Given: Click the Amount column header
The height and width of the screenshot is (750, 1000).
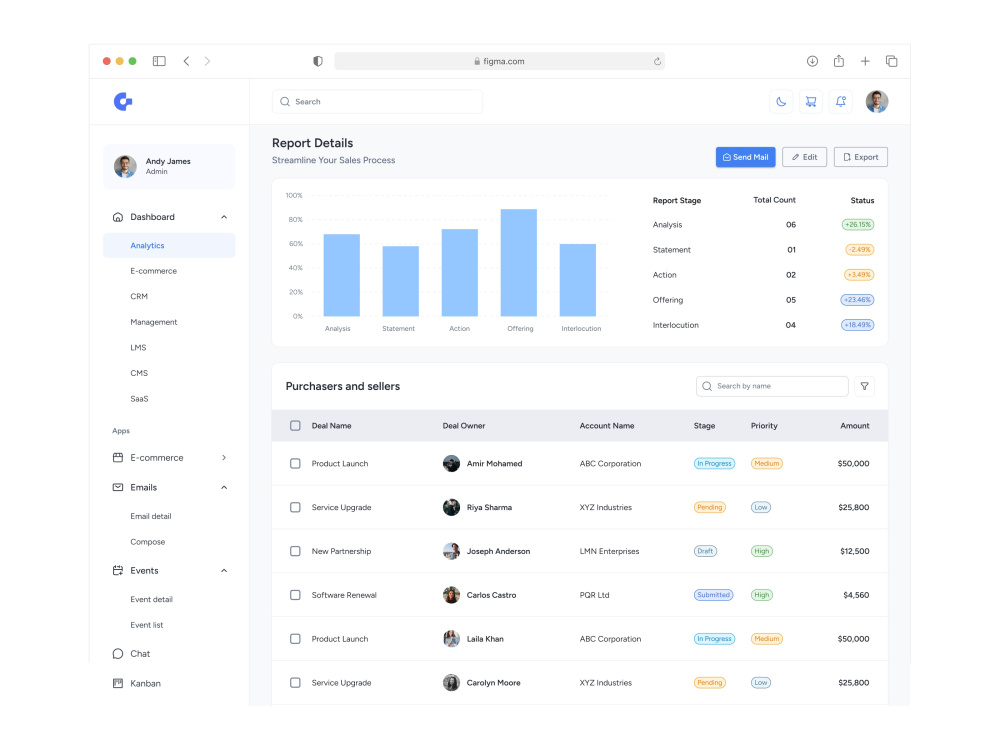Looking at the screenshot, I should pos(855,425).
